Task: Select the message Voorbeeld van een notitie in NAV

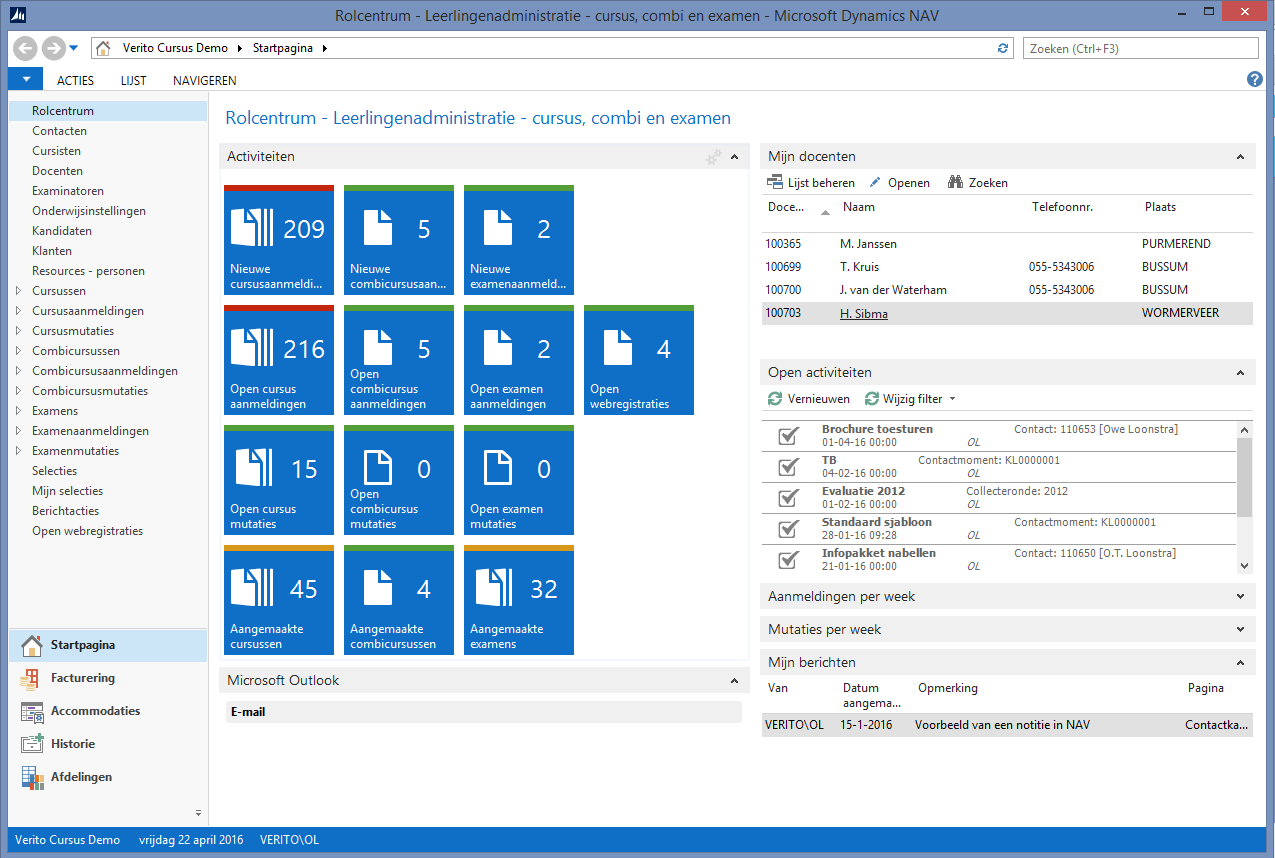Action: [1006, 725]
